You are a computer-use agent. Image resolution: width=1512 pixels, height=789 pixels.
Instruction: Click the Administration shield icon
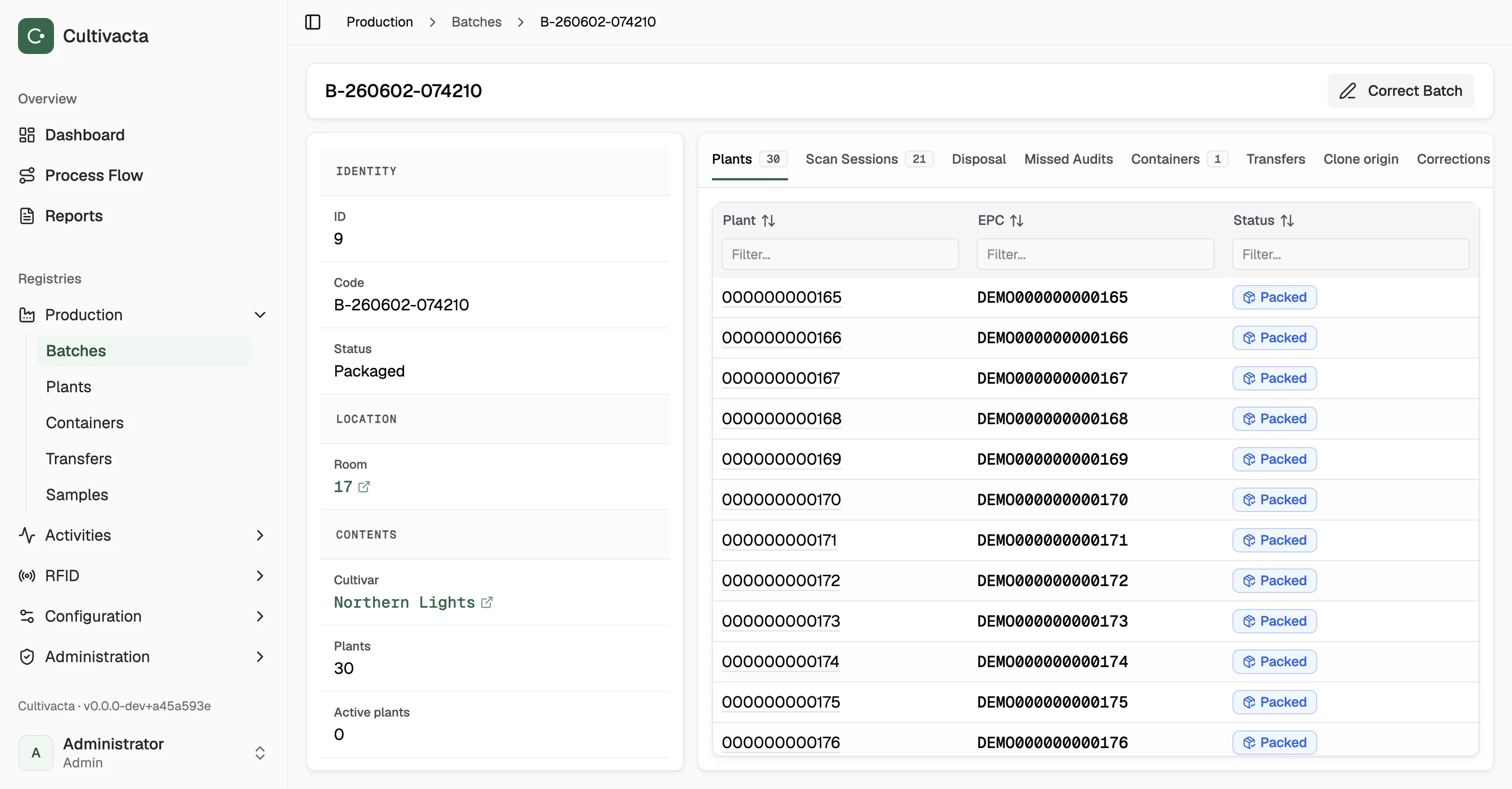click(x=27, y=656)
